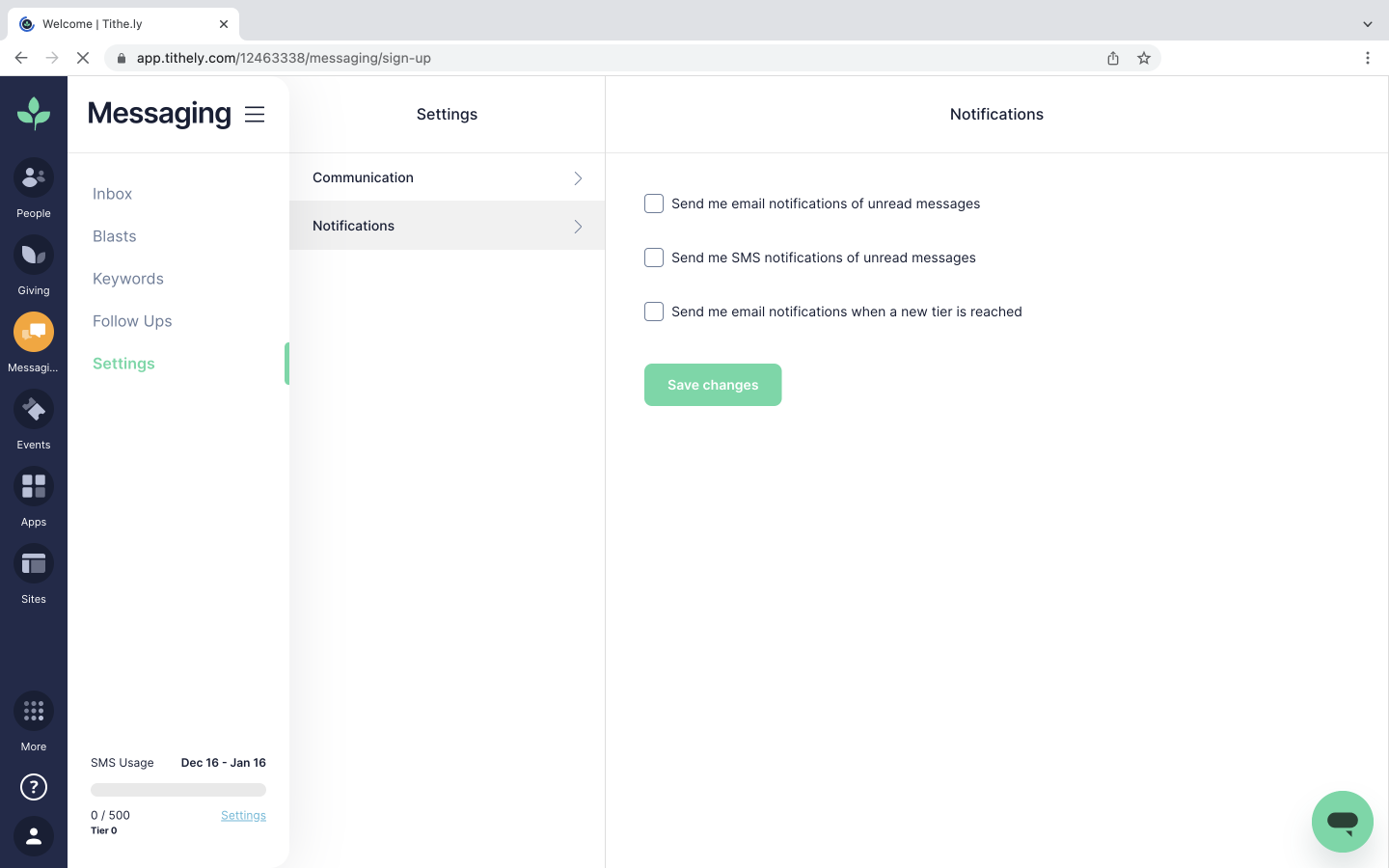Click the tab search down-arrow in Chrome
The width and height of the screenshot is (1389, 868).
(1368, 24)
